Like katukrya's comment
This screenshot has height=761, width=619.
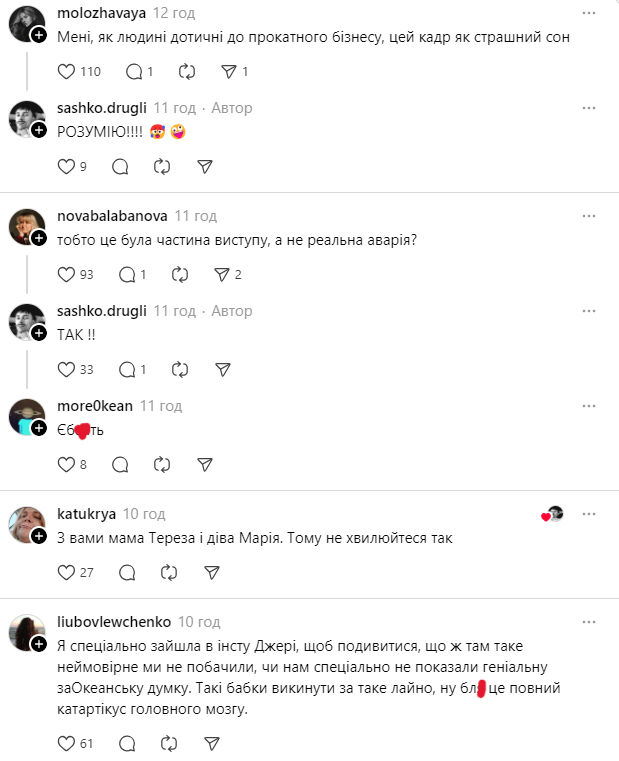68,572
